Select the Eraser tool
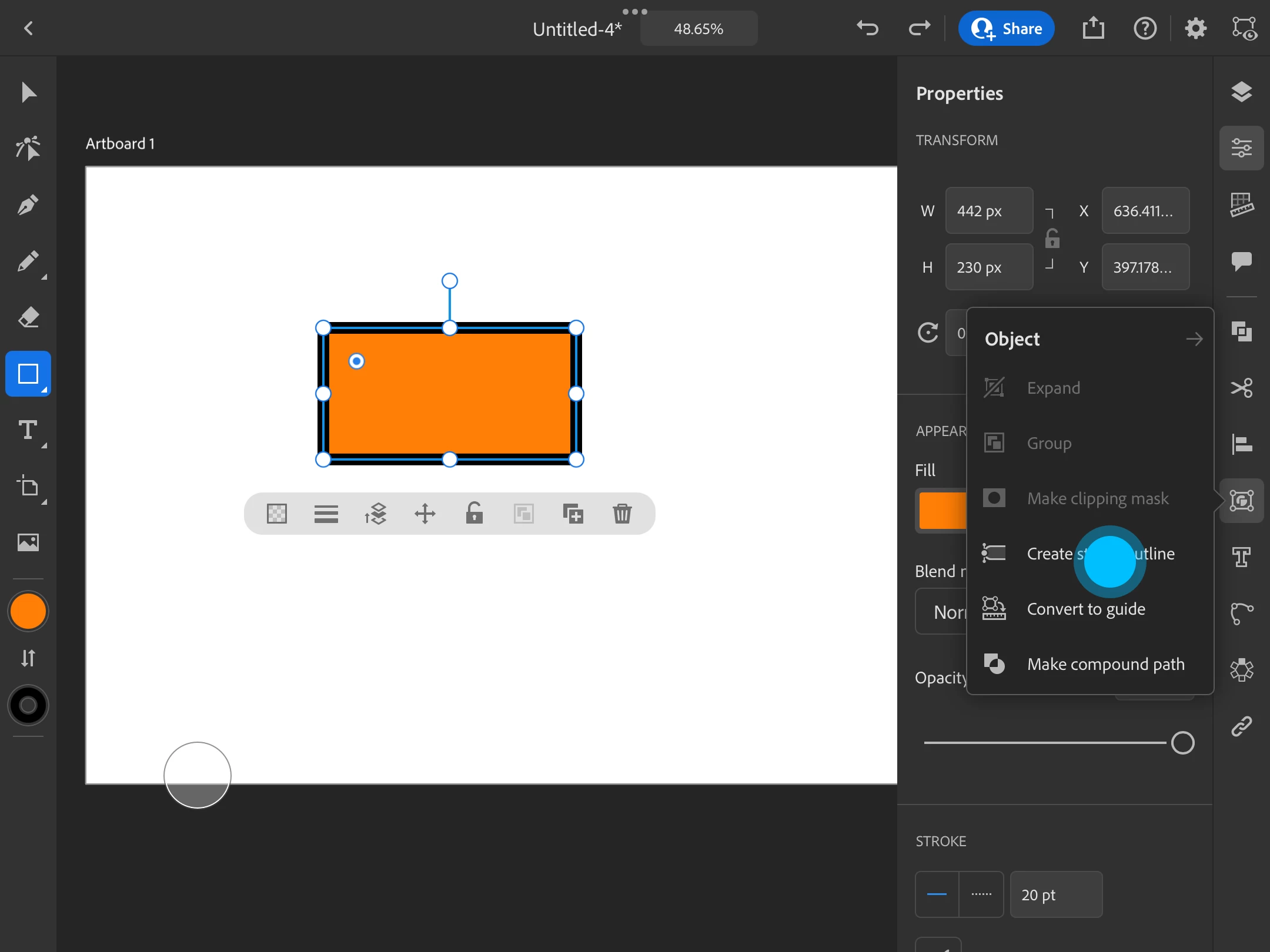This screenshot has width=1270, height=952. (28, 317)
